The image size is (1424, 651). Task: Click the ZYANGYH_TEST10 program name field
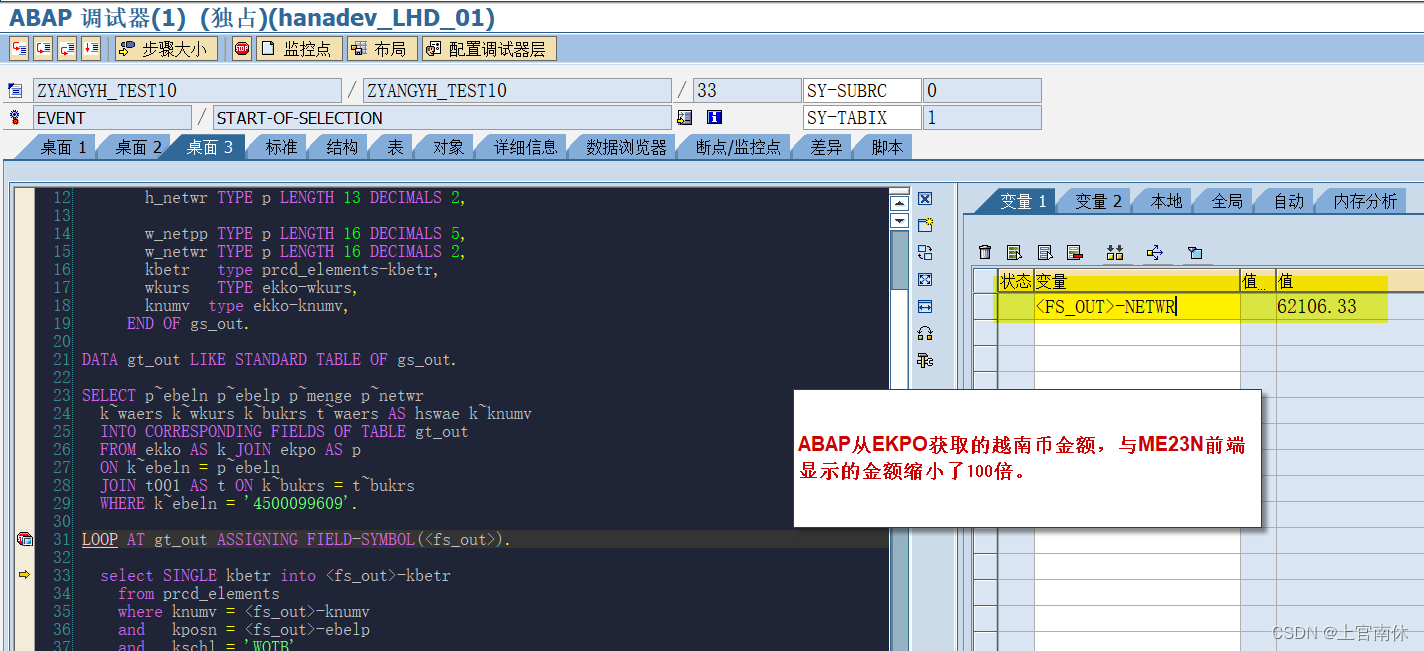pyautogui.click(x=185, y=90)
